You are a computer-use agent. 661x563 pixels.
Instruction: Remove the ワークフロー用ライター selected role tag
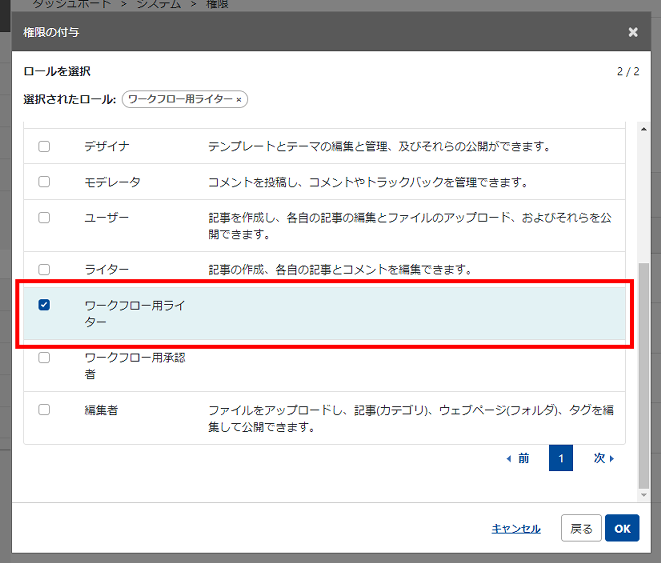coord(238,100)
